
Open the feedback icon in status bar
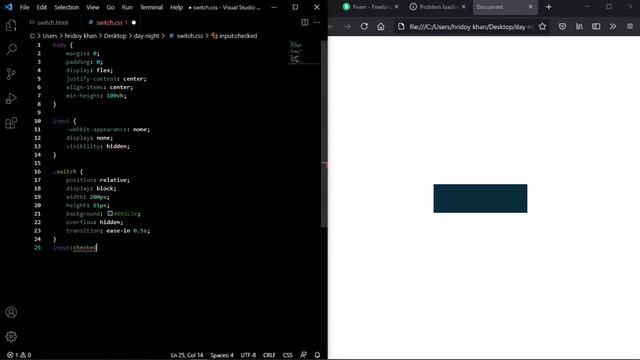pyautogui.click(x=303, y=355)
